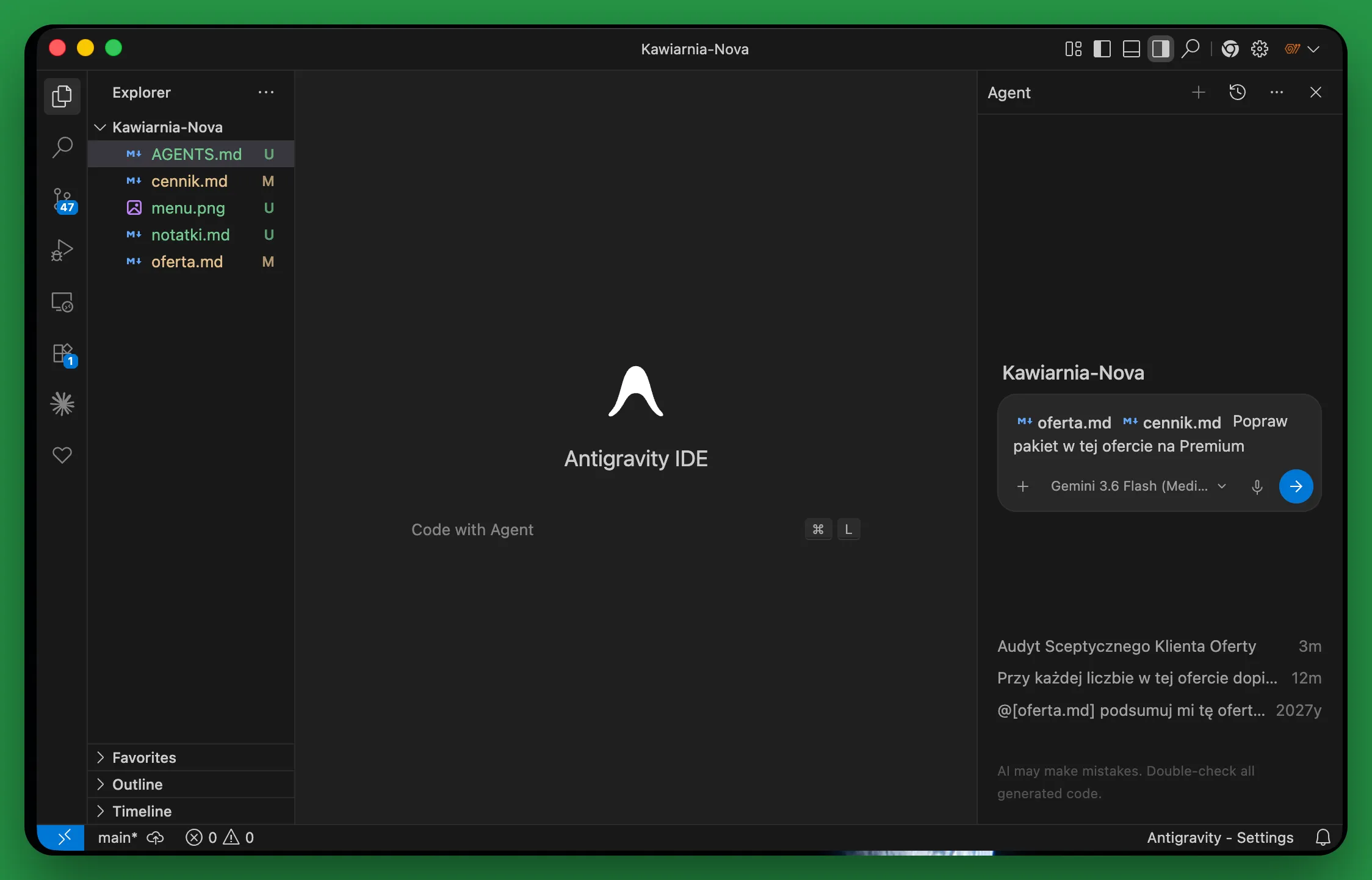Screen dimensions: 1372x880
Task: Toggle the bottom panel visibility
Action: coord(1132,49)
